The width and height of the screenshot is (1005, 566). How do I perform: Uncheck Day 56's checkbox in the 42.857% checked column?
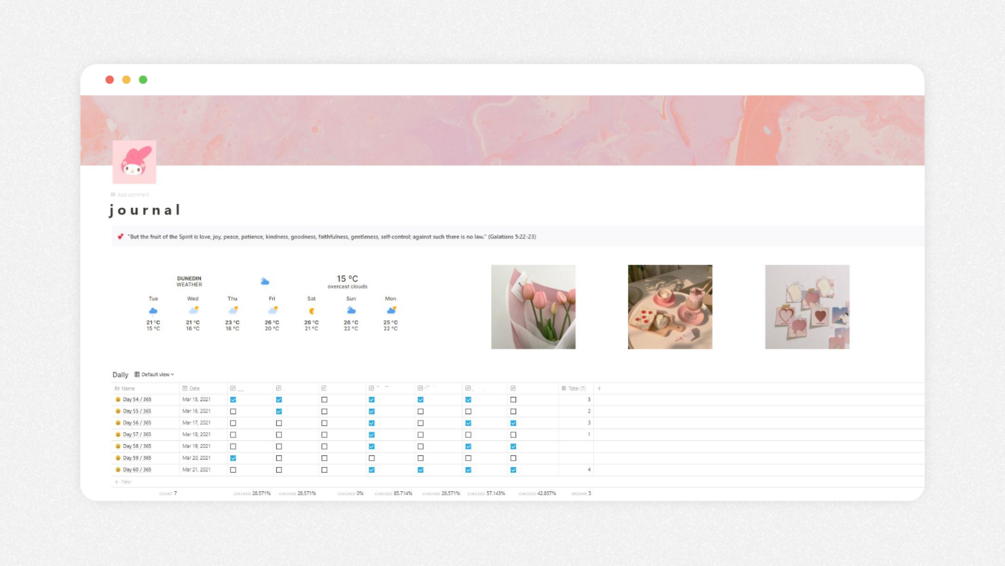(x=513, y=423)
